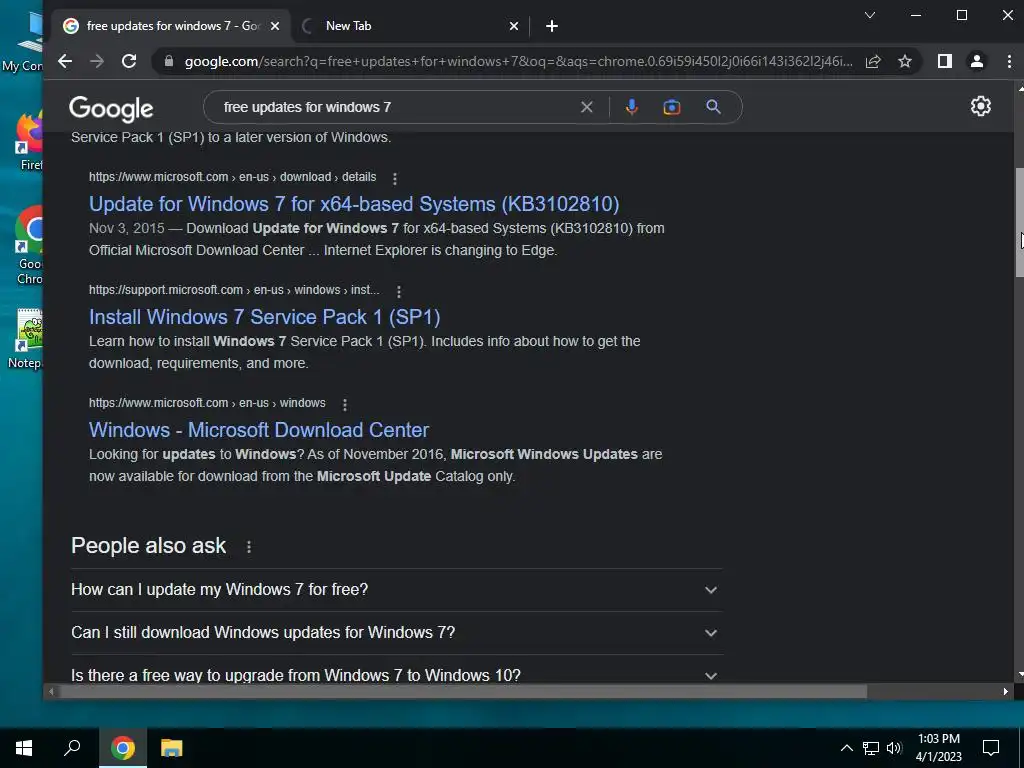Open more options for the Download Center result
The width and height of the screenshot is (1024, 768).
[344, 404]
